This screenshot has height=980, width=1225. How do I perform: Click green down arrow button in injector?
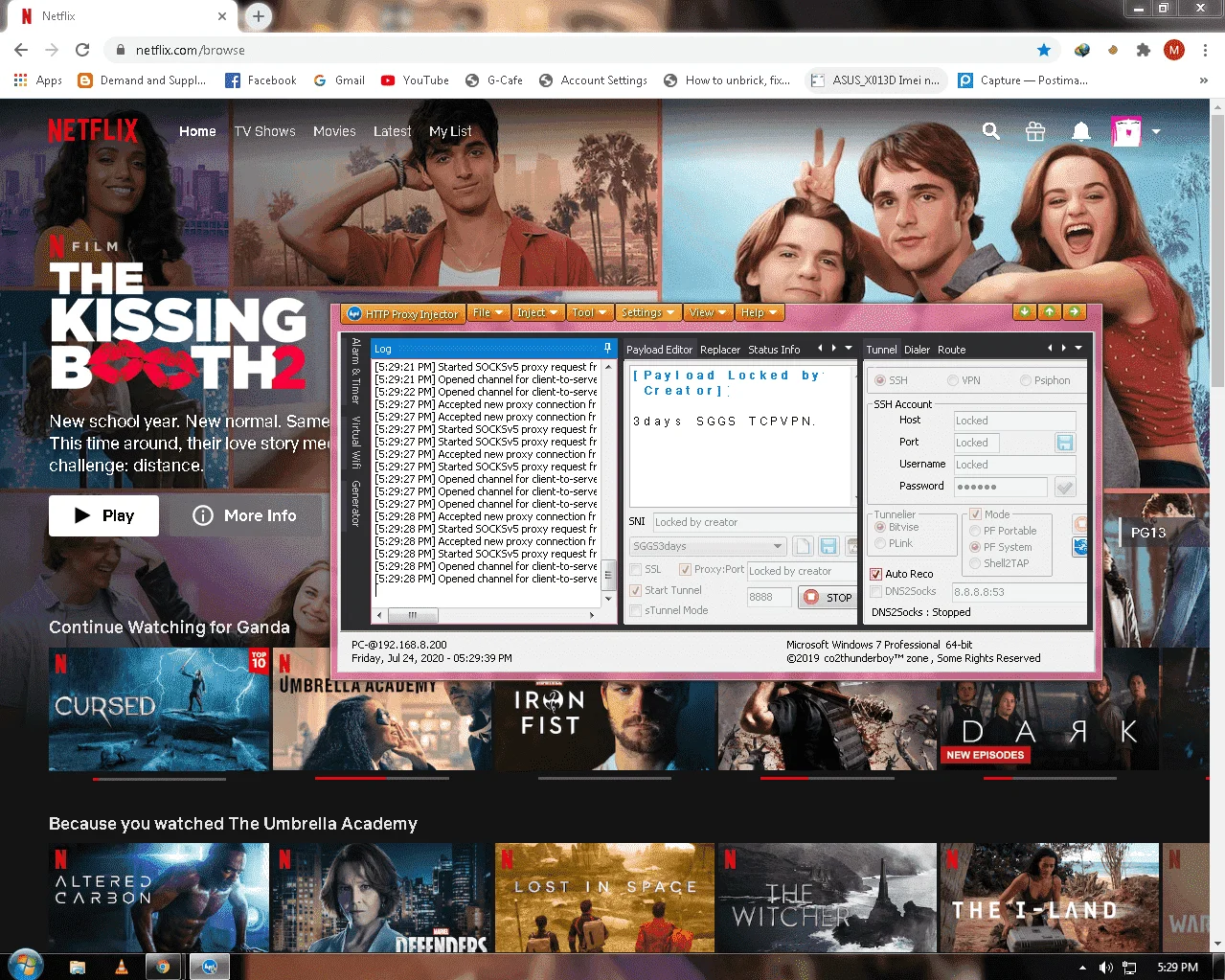1024,312
